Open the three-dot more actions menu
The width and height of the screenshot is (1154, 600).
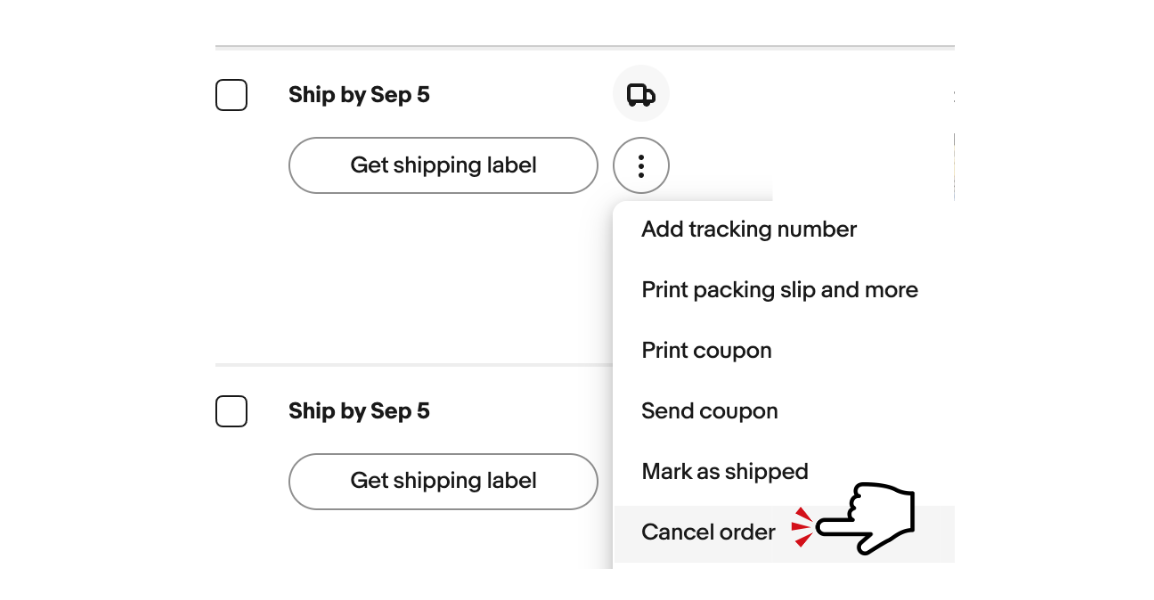[x=641, y=165]
